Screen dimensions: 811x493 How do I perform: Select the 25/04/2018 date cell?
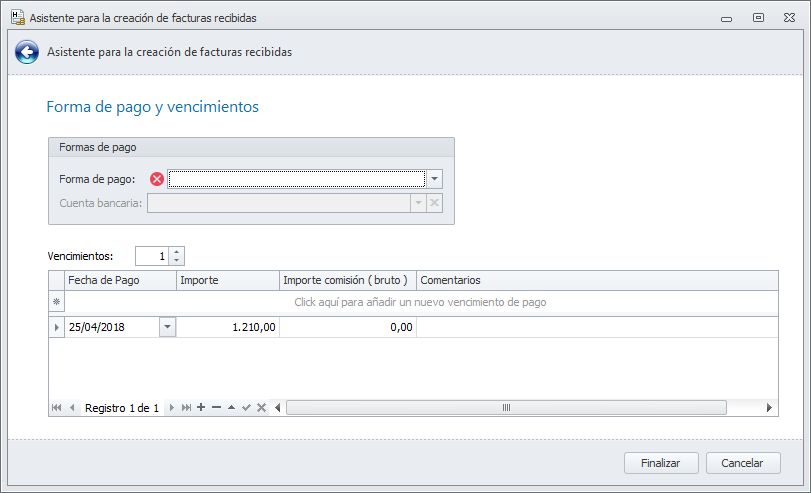(x=112, y=327)
